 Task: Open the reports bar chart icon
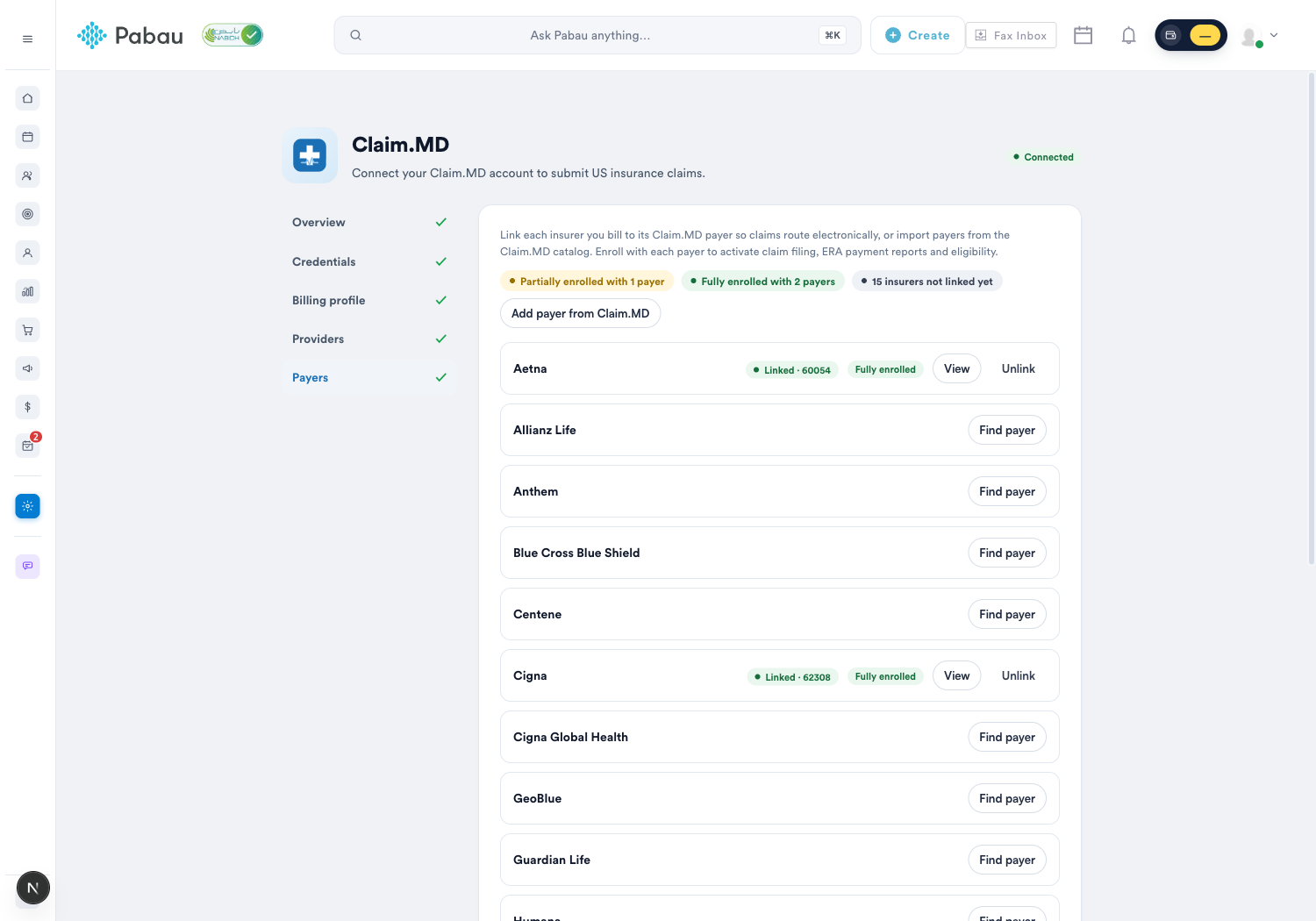27,291
